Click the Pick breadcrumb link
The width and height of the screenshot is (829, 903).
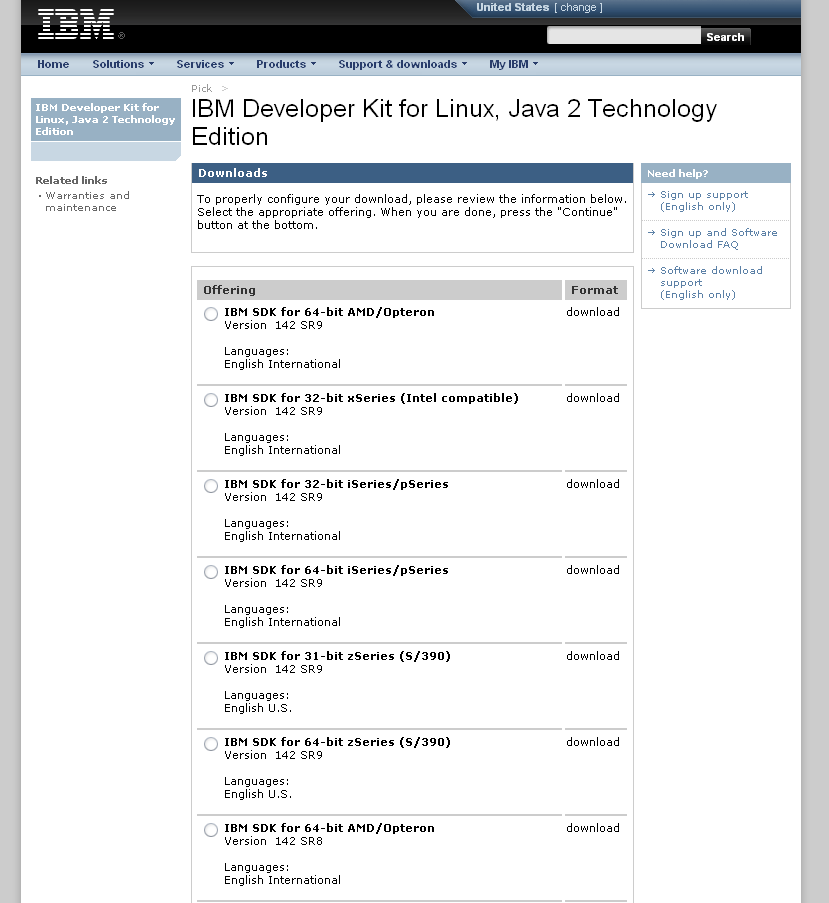coord(201,88)
